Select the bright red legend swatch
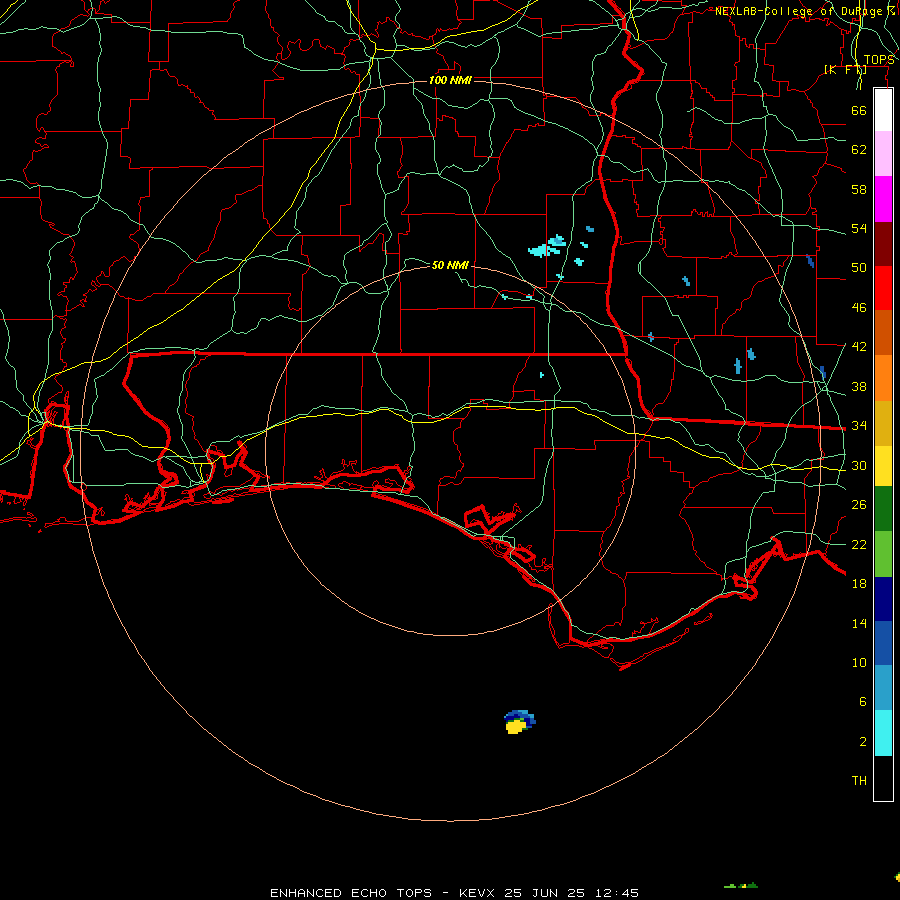 (883, 288)
